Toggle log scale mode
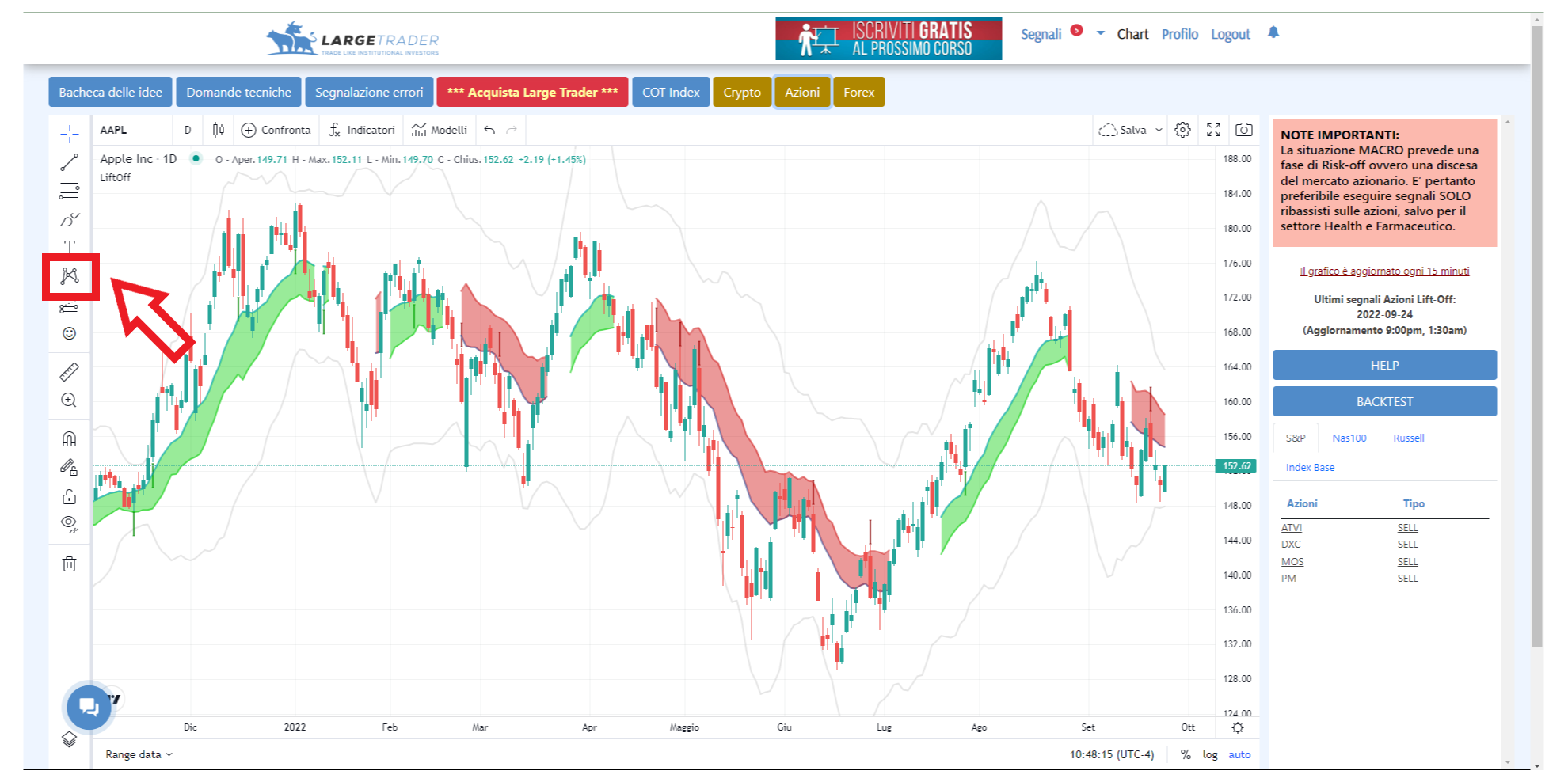Viewport: 1568px width, 782px height. (1210, 754)
